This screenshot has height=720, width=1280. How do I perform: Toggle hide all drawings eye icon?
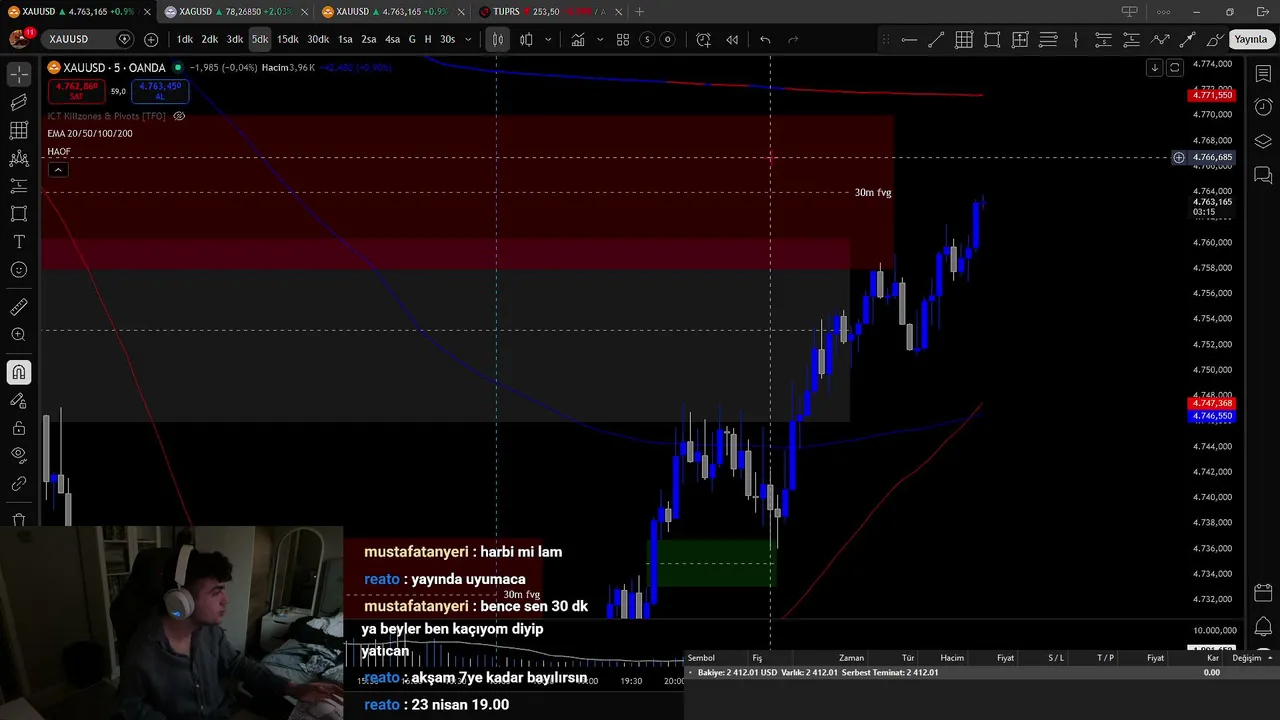pos(19,455)
